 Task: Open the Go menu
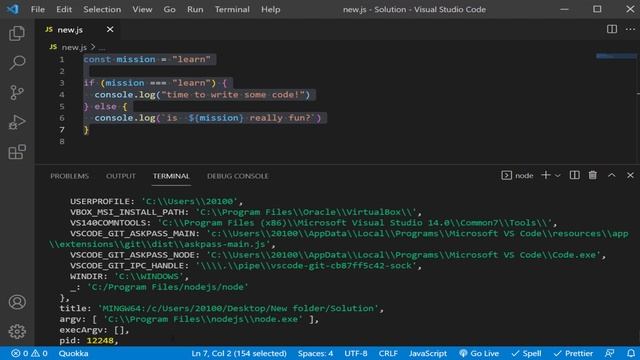pos(169,9)
